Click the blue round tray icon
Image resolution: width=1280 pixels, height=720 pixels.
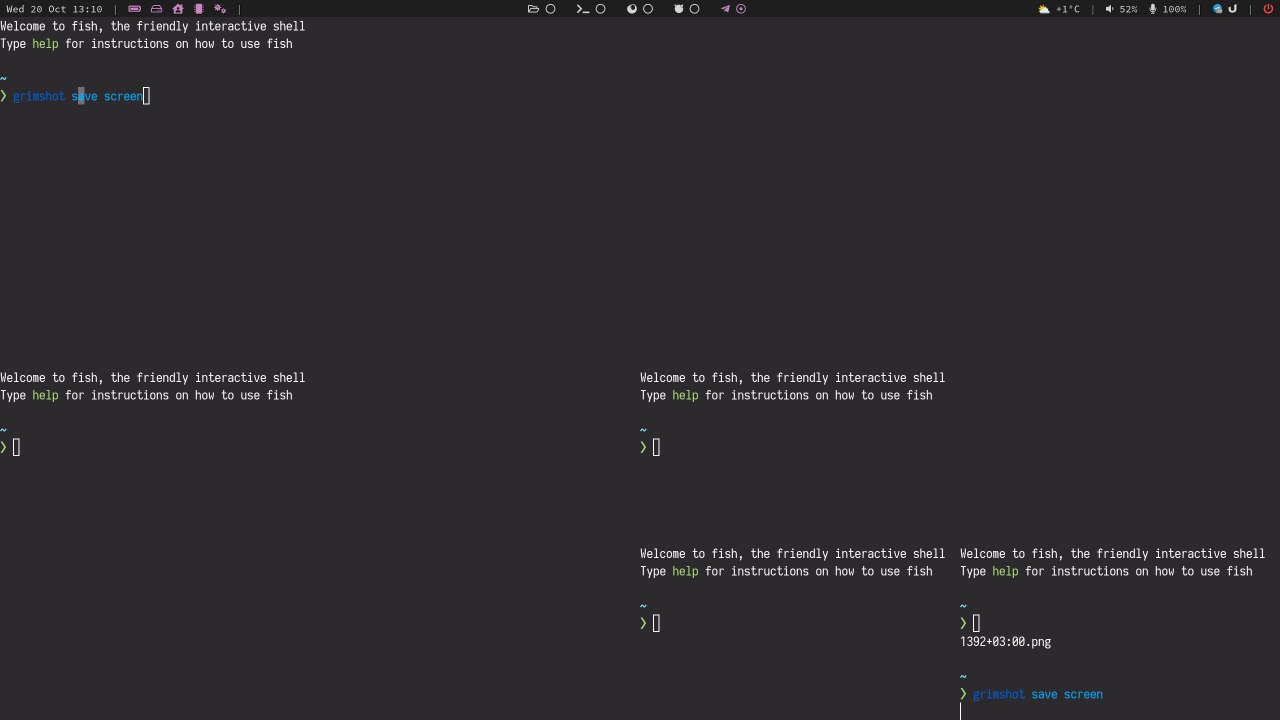pos(1218,9)
